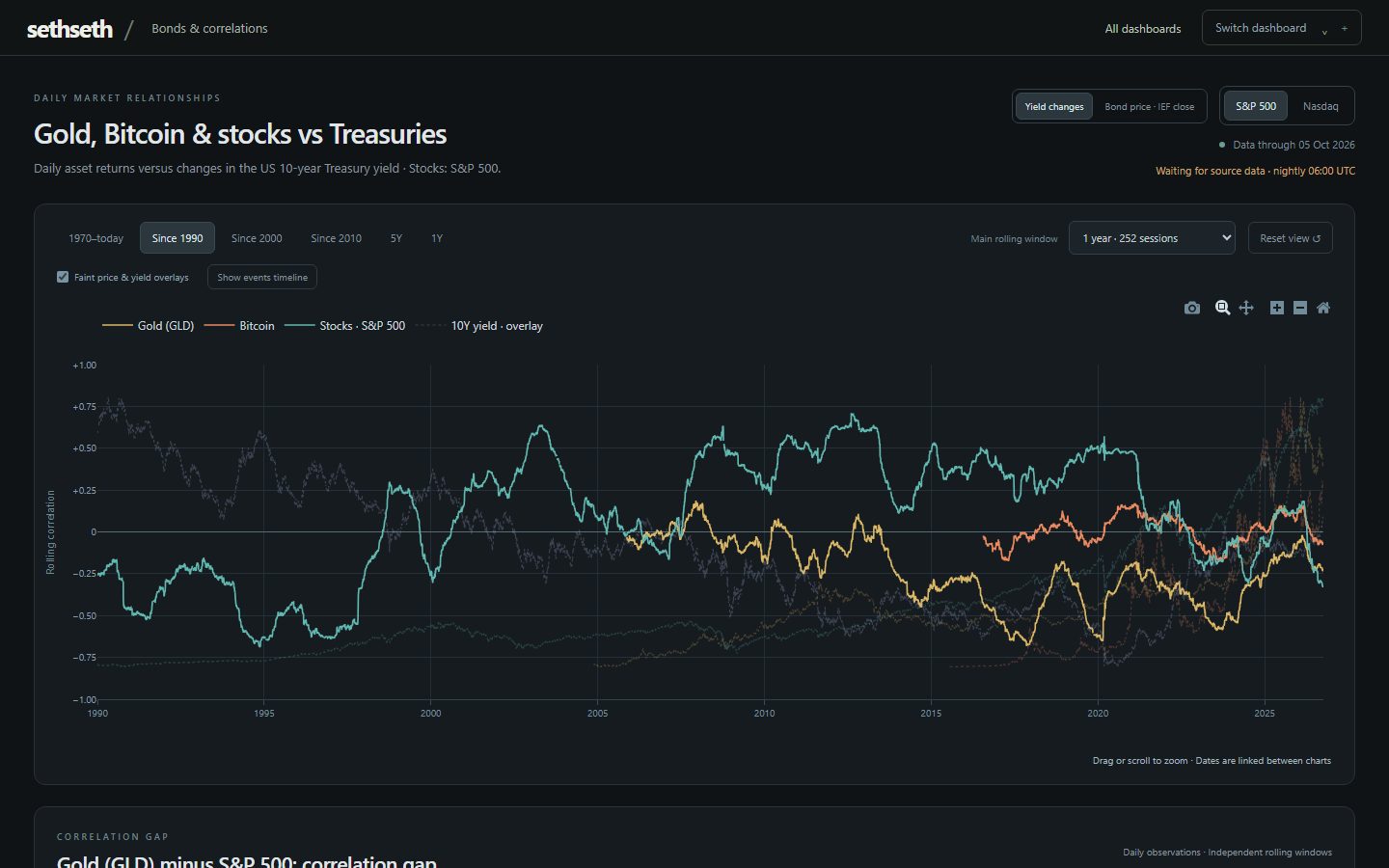Click the Zoom out minus icon
The width and height of the screenshot is (1389, 868).
coord(1300,308)
